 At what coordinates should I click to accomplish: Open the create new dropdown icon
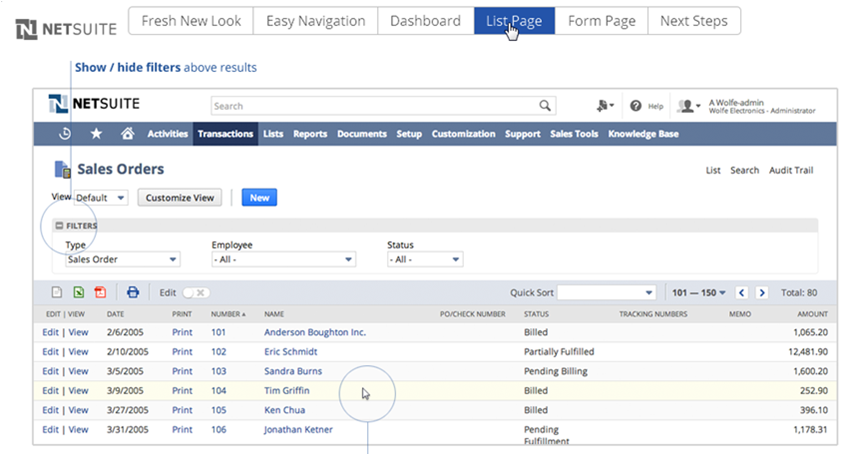pyautogui.click(x=605, y=106)
